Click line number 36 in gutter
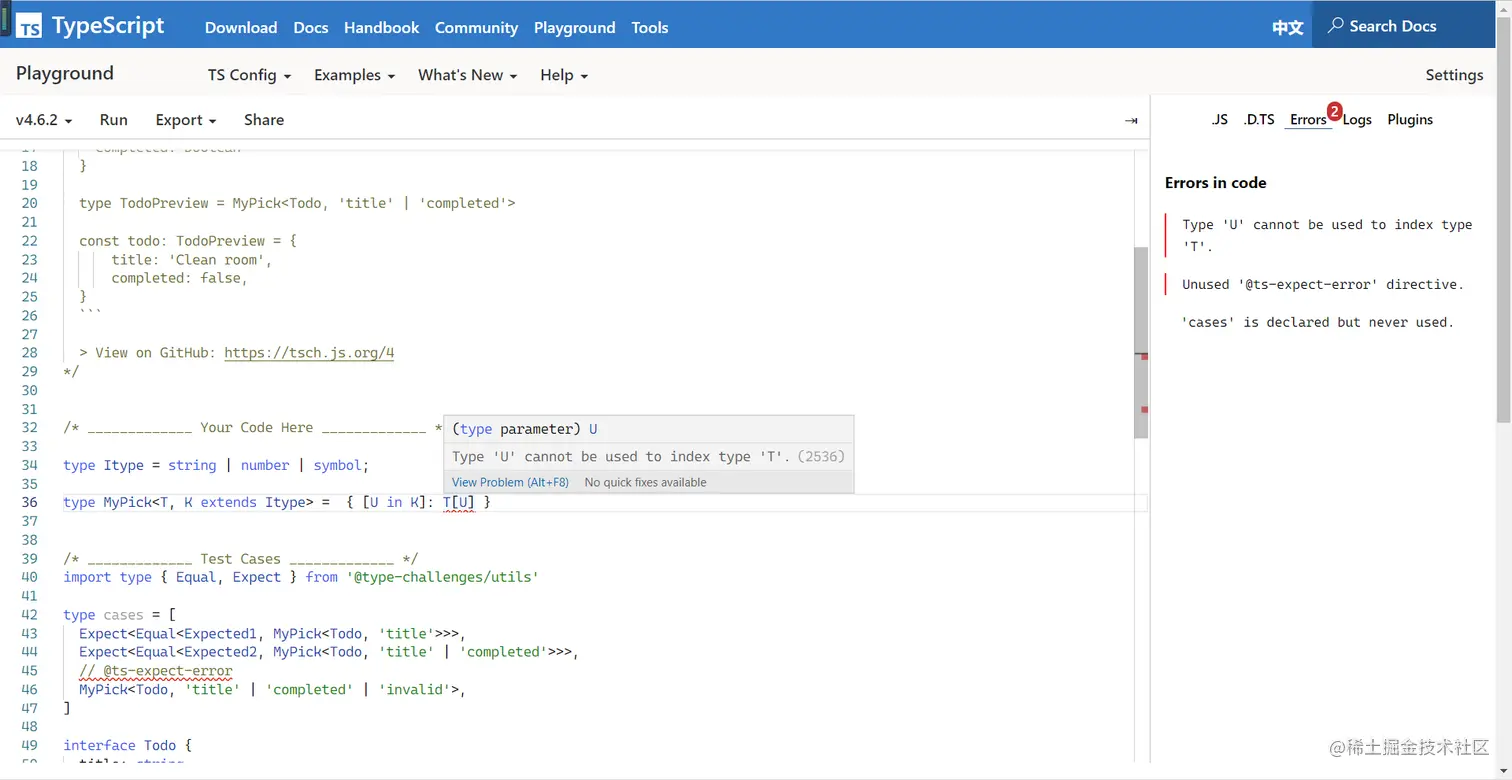1512x780 pixels. pos(29,503)
